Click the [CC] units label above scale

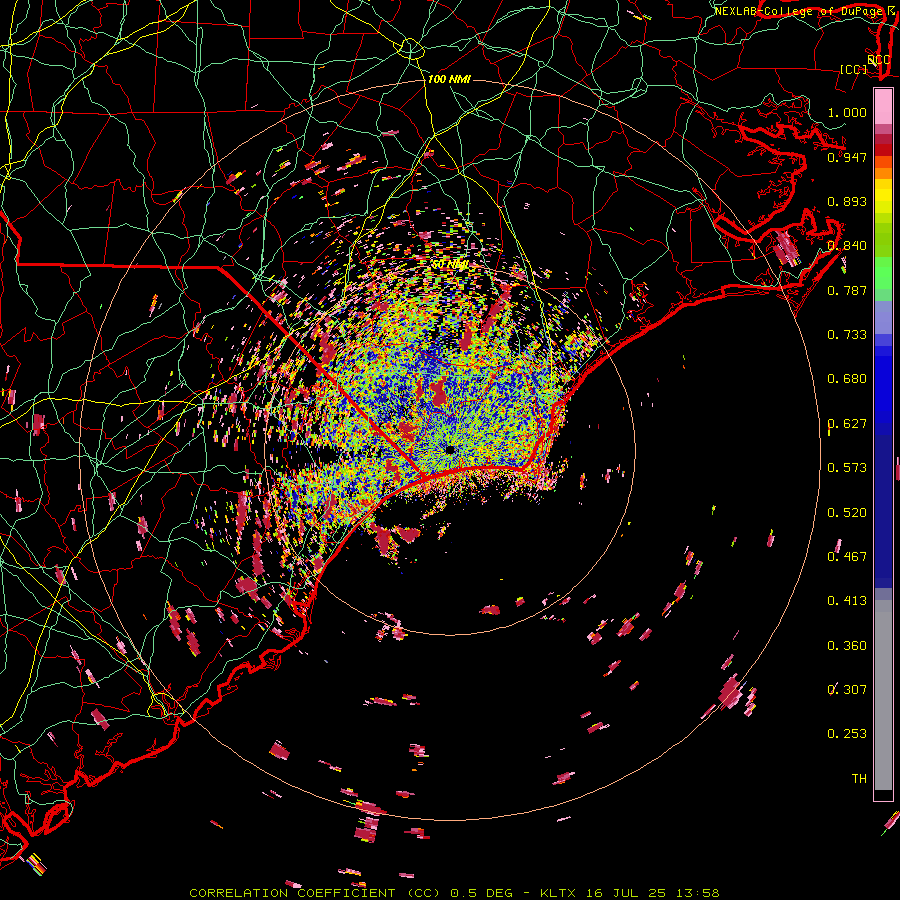click(x=854, y=69)
